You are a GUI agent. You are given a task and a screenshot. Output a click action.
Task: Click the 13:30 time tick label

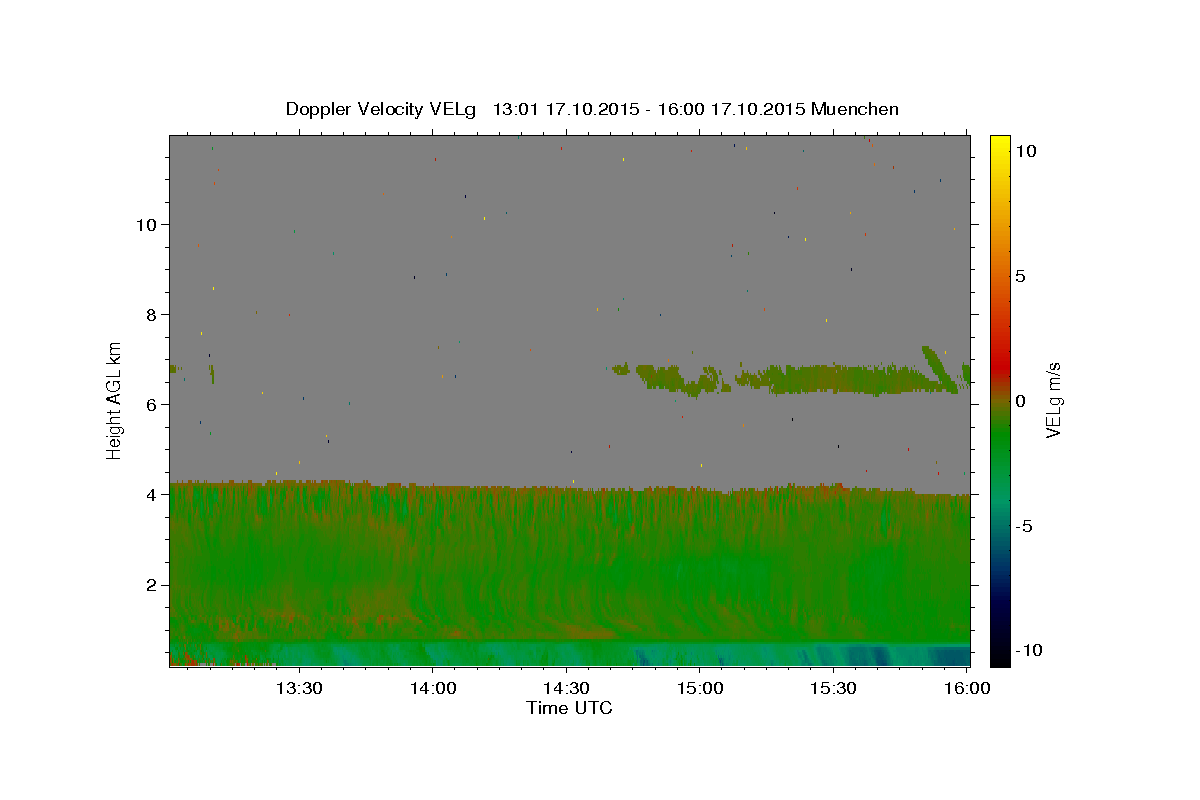pos(298,688)
